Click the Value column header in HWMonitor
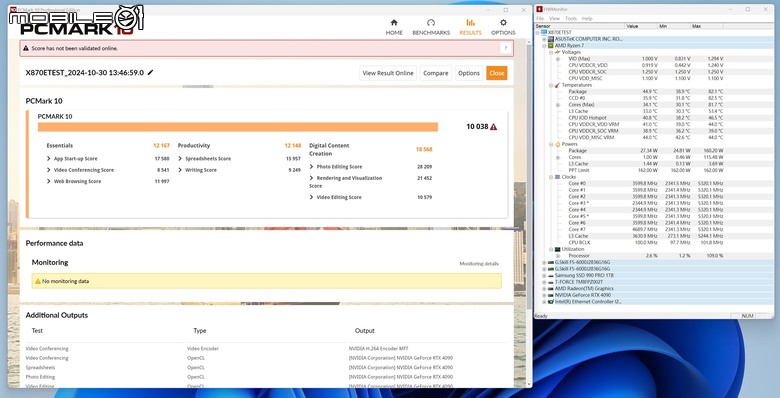780x398 pixels. (x=641, y=26)
